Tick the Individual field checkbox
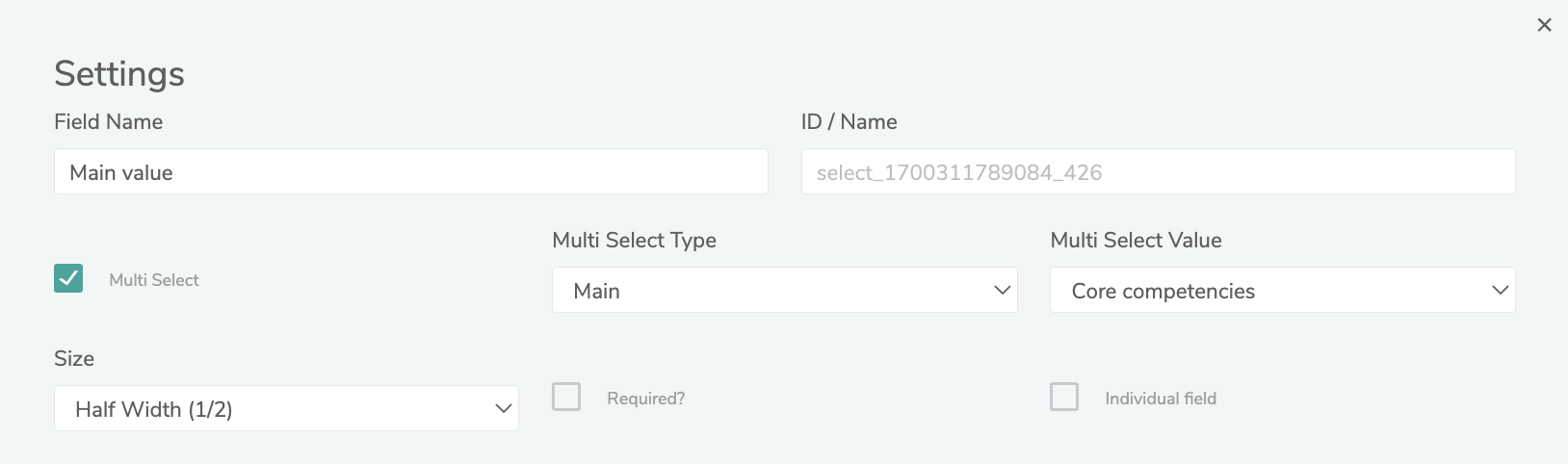Screen dimensions: 1568x464 (x=1064, y=397)
